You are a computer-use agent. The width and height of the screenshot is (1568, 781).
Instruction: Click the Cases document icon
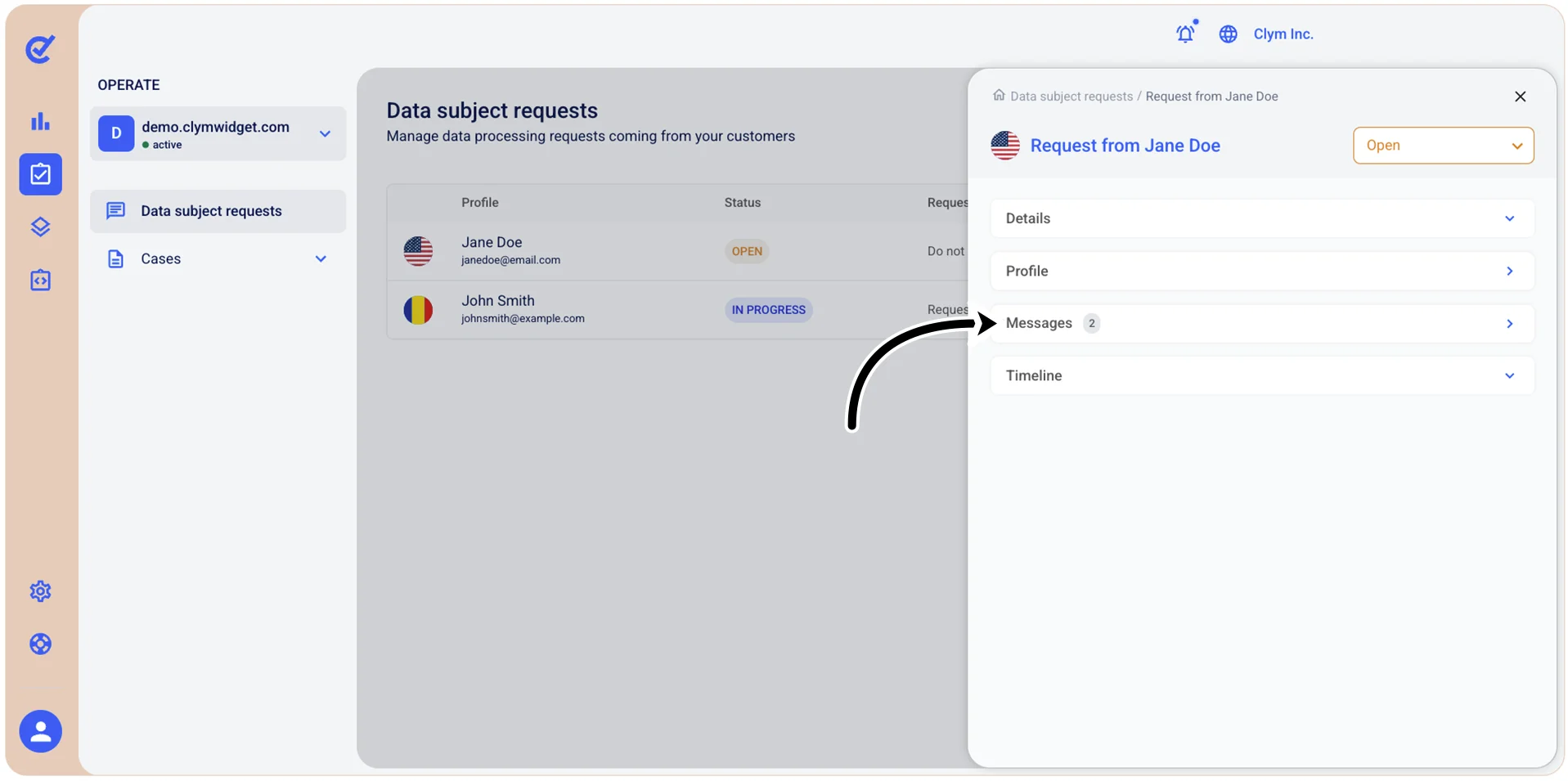pos(116,259)
